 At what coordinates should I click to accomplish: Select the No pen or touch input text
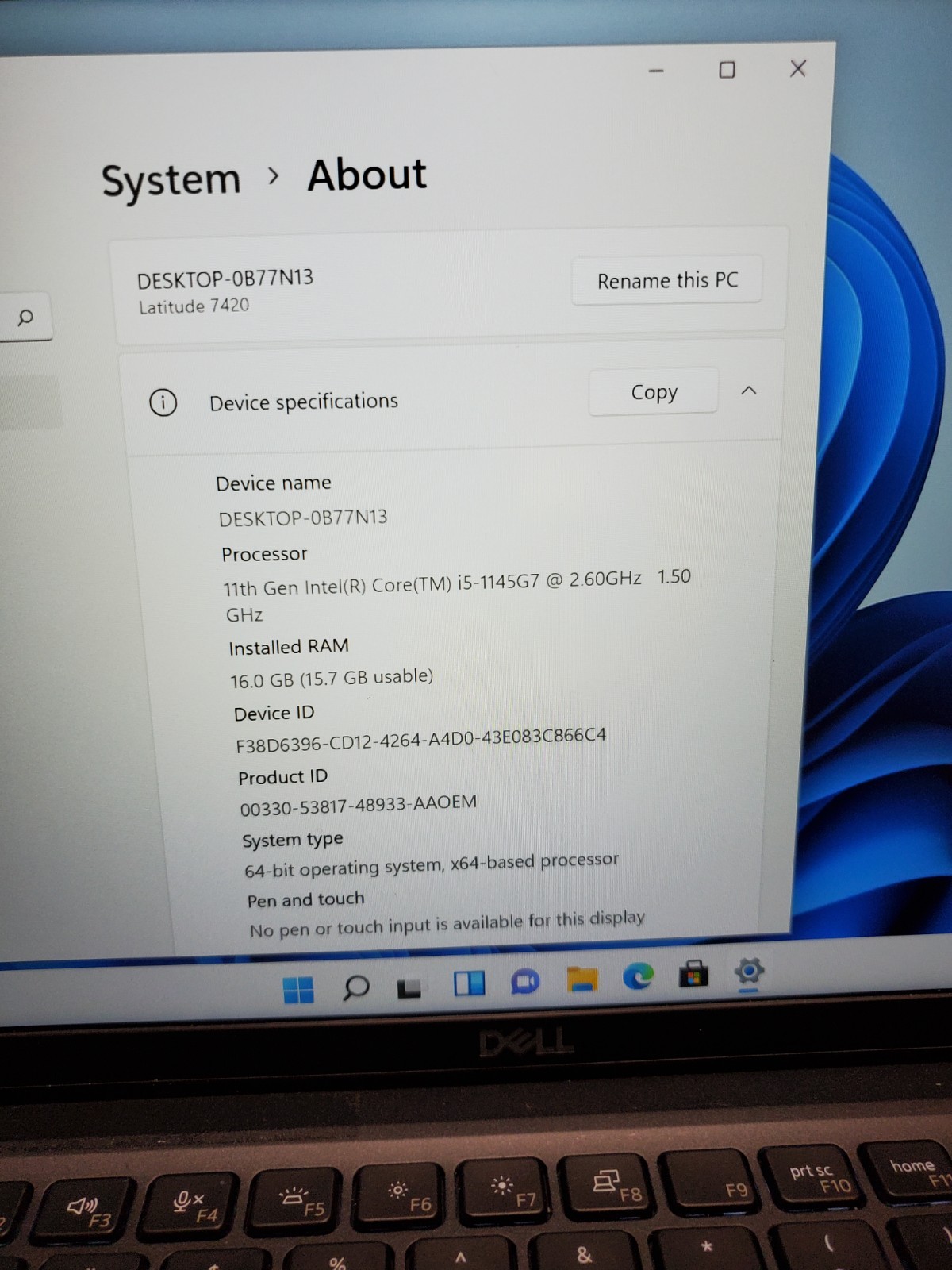(447, 924)
